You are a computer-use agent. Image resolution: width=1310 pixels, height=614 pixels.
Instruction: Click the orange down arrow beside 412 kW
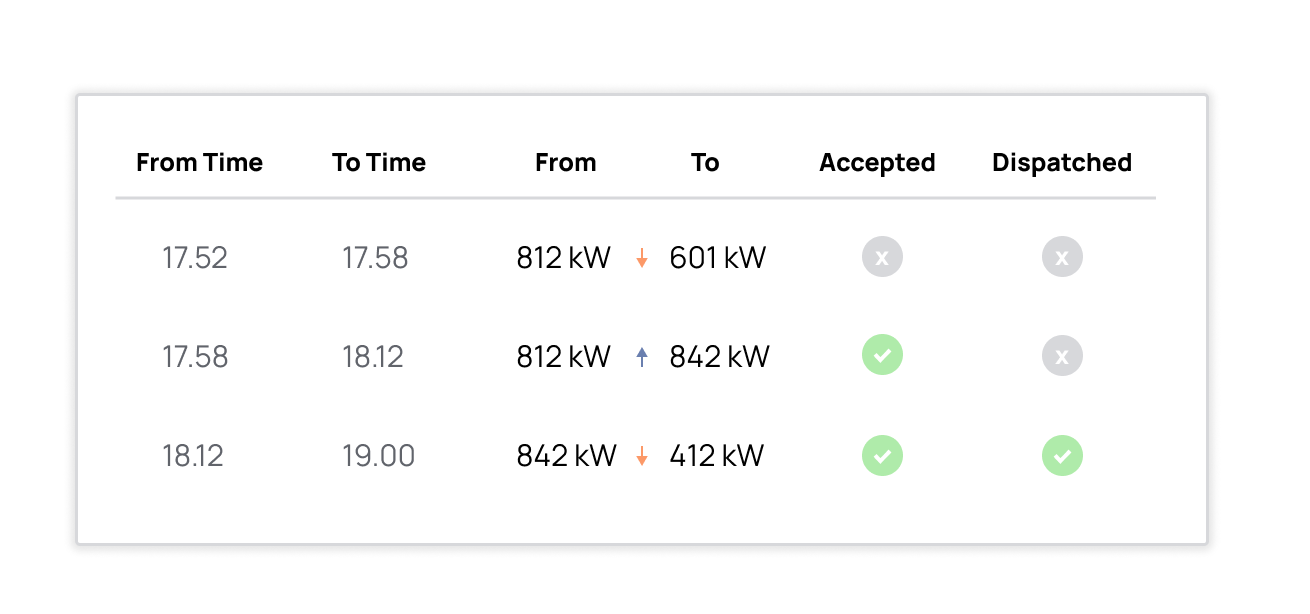[x=642, y=457]
